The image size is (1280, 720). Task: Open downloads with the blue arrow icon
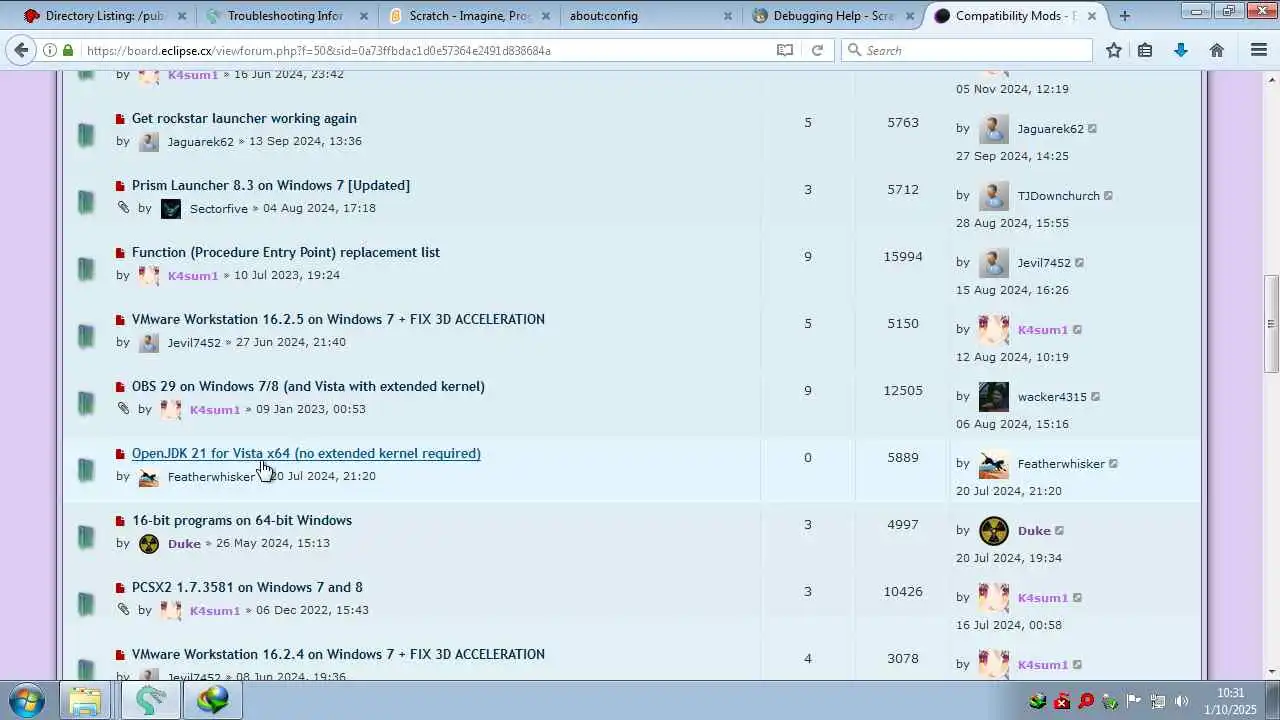coord(1181,50)
